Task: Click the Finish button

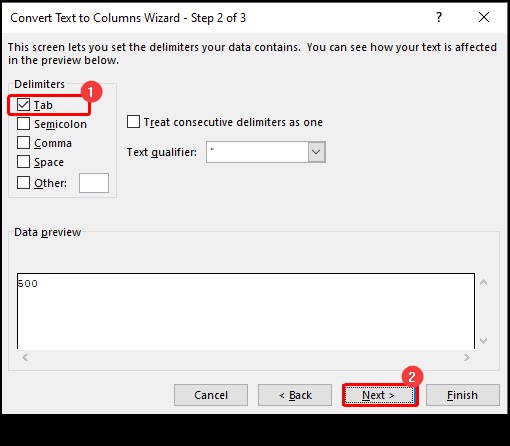Action: pyautogui.click(x=463, y=395)
